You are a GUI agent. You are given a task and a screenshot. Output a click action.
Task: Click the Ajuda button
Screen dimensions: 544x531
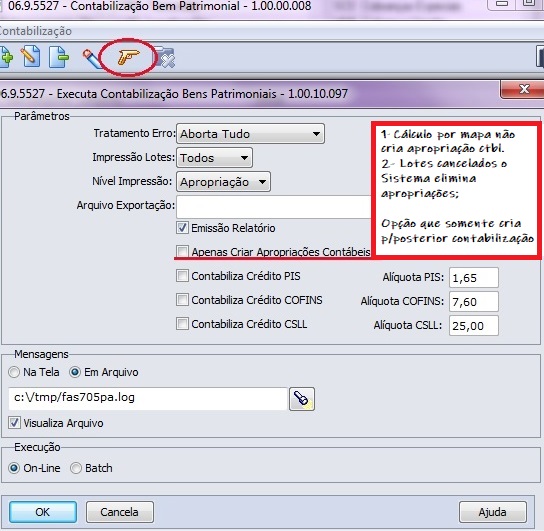tap(493, 512)
